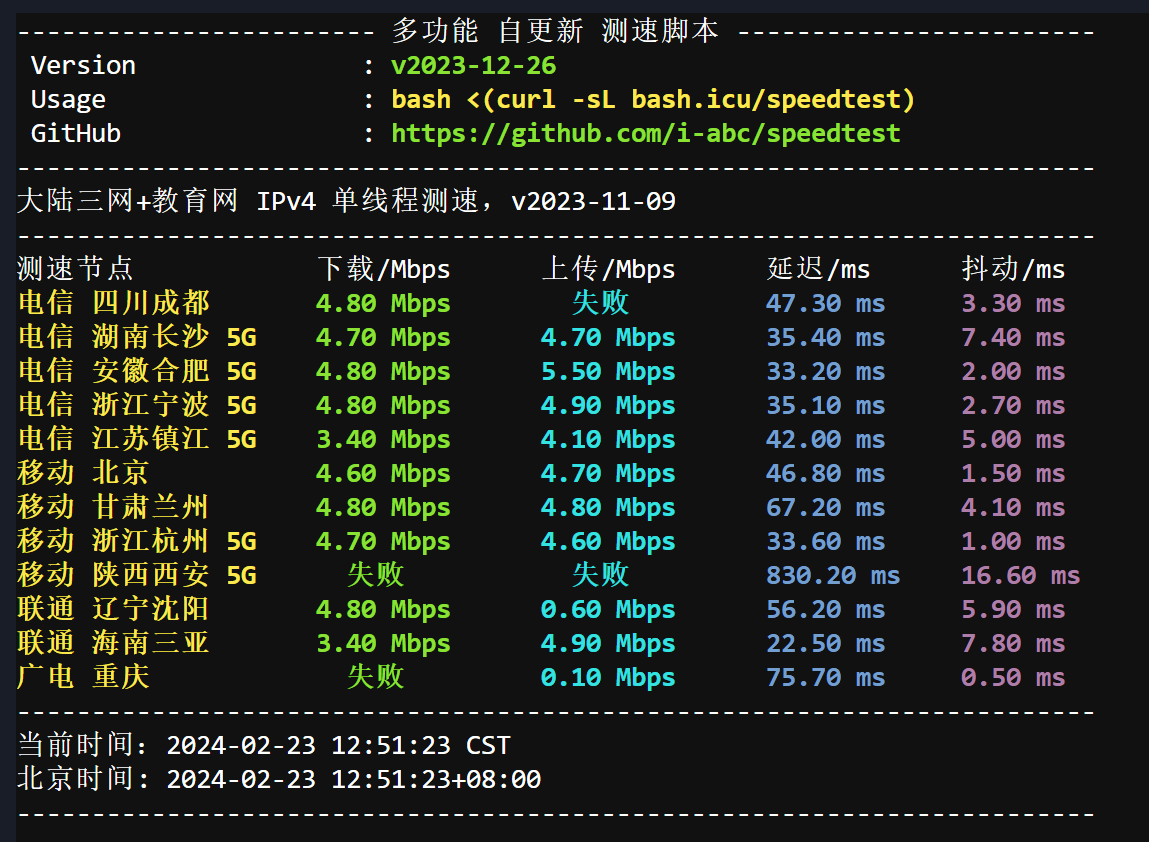Click jitter 2.70 ms for 浙江宁波
1149x842 pixels.
point(1013,405)
